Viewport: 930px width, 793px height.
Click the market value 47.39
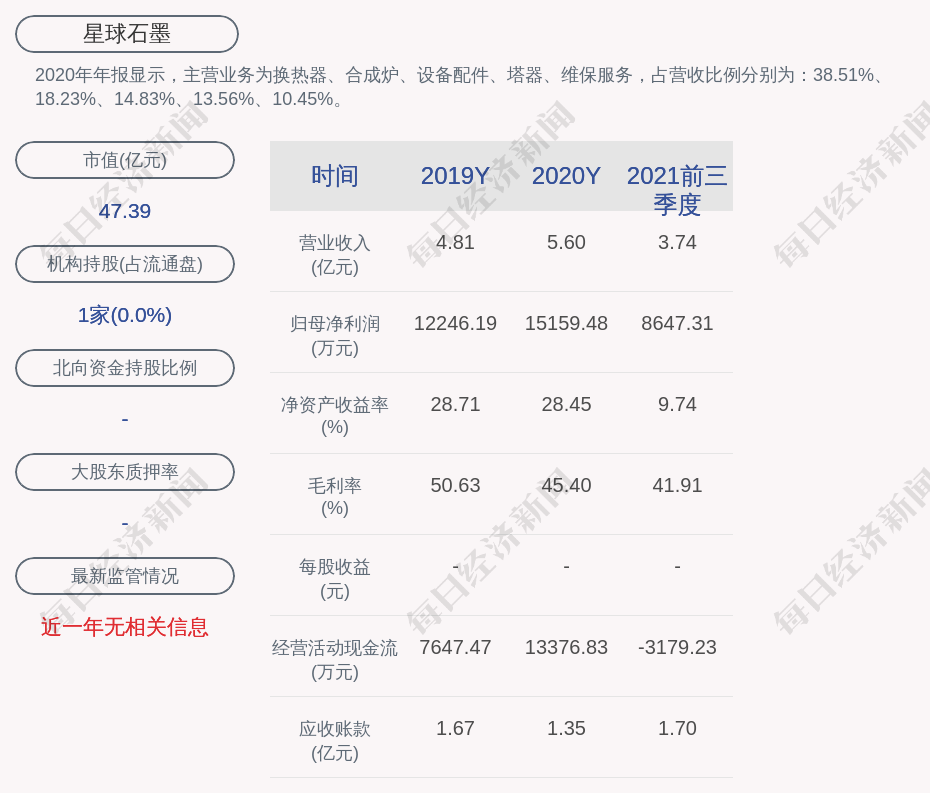coord(125,211)
